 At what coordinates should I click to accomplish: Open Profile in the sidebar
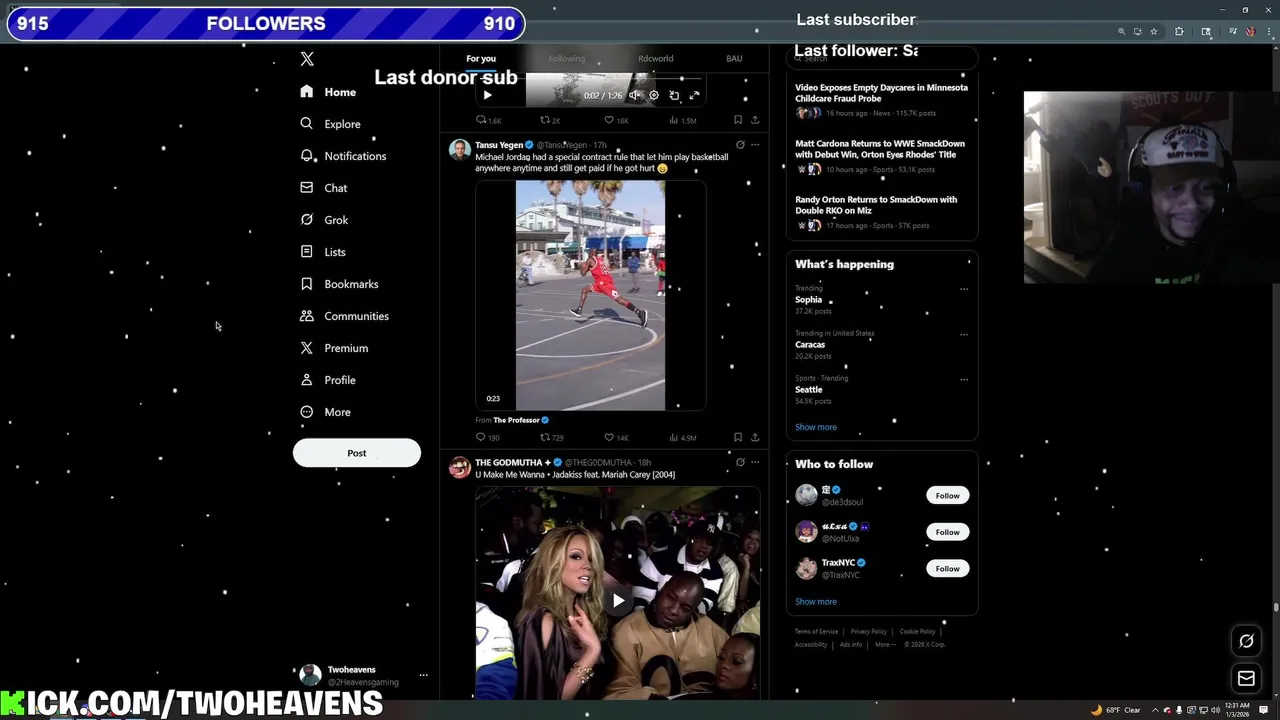point(327,380)
